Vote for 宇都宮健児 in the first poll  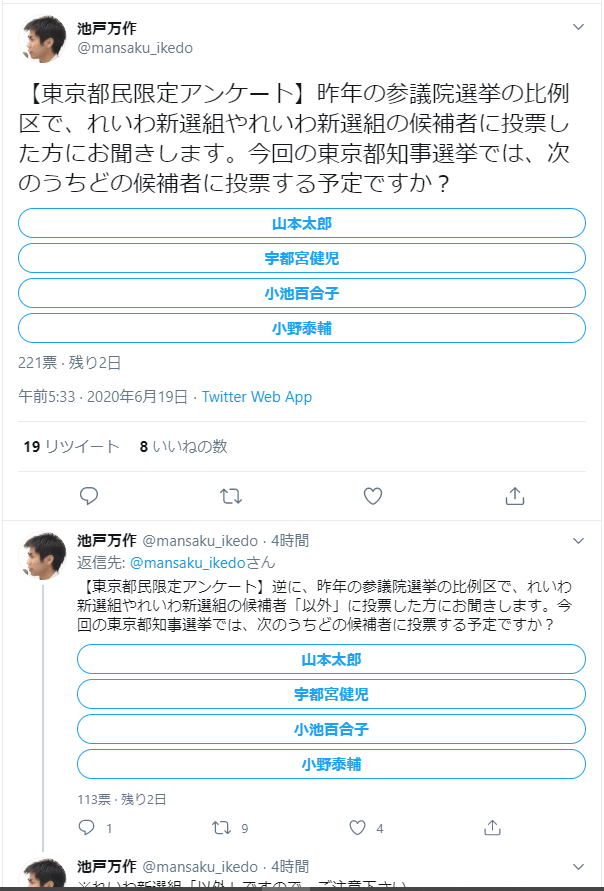coord(302,259)
